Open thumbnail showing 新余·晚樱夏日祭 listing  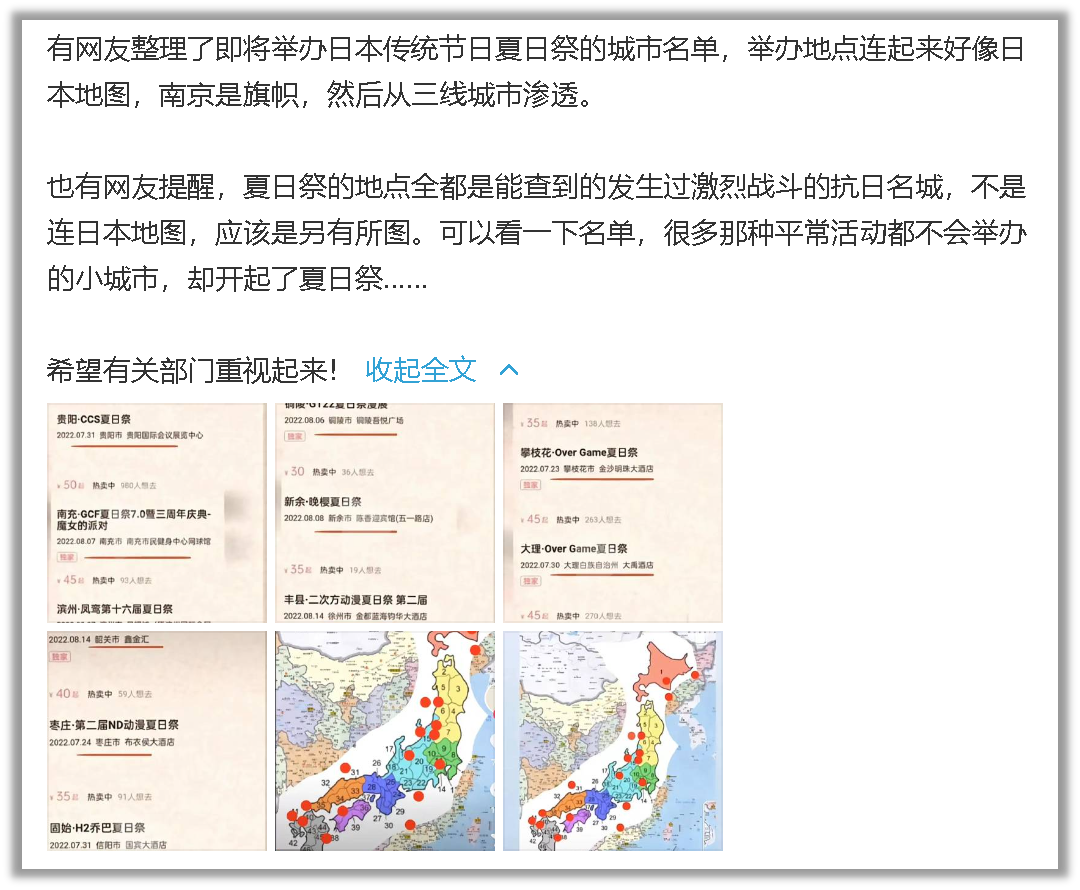click(x=384, y=513)
